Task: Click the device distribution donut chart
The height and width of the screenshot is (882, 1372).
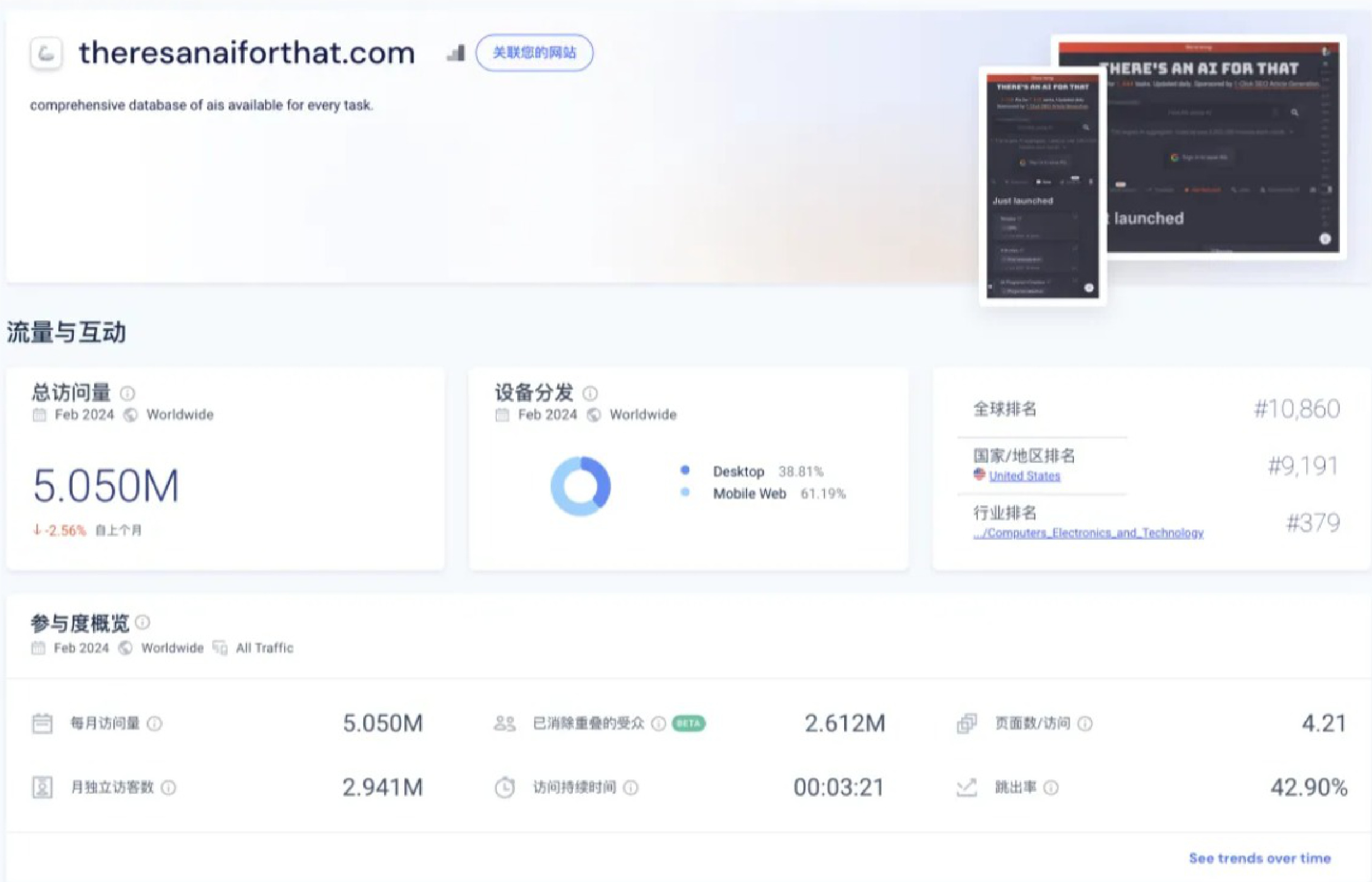Action: click(x=580, y=486)
